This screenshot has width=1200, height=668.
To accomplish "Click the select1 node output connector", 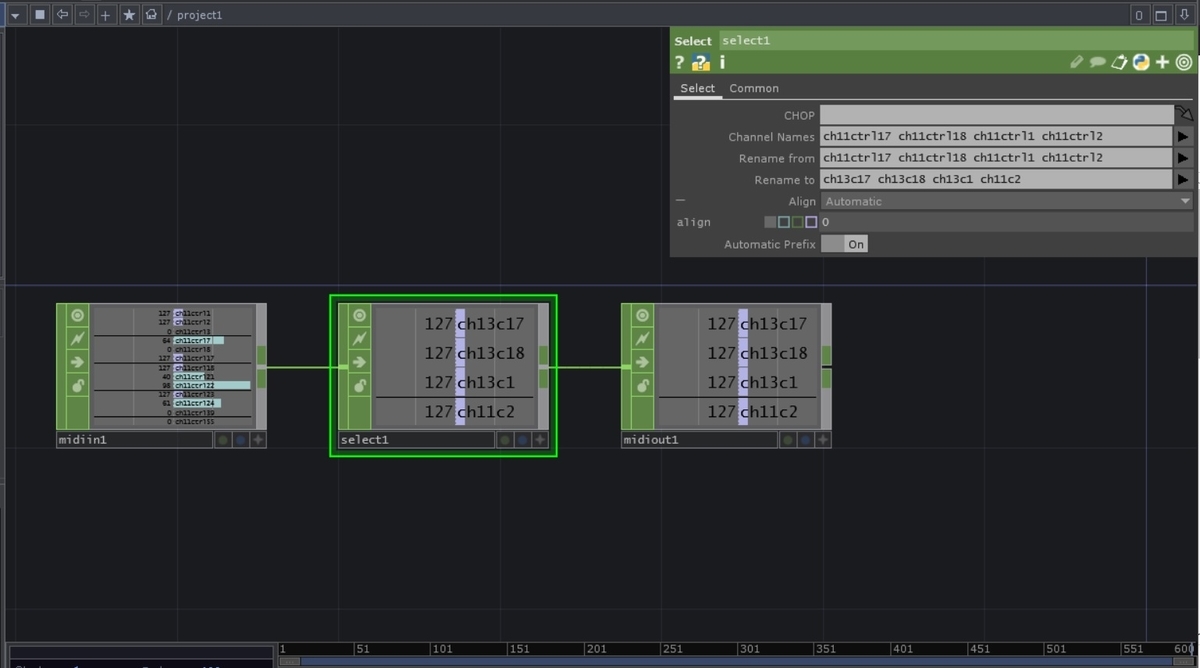I will coord(543,367).
